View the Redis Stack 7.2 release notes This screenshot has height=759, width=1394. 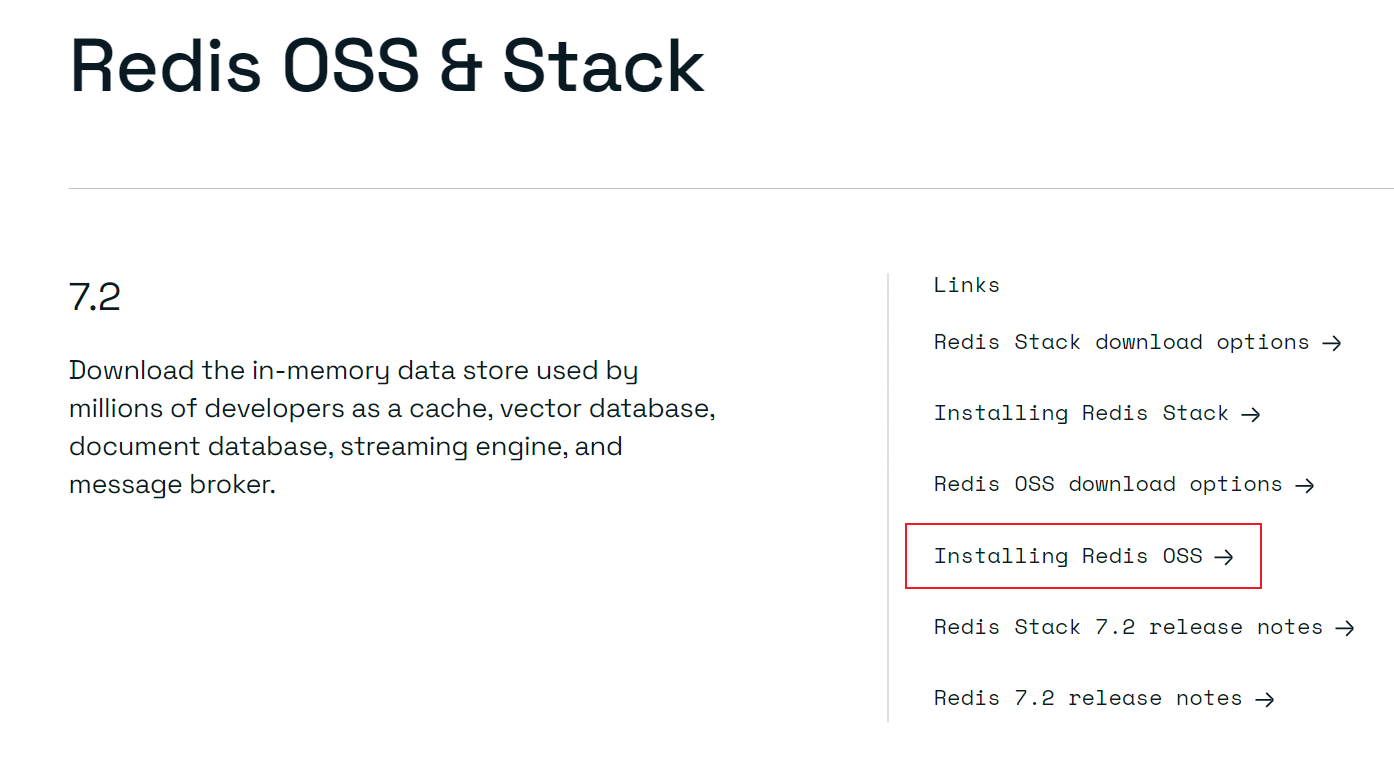point(1128,627)
